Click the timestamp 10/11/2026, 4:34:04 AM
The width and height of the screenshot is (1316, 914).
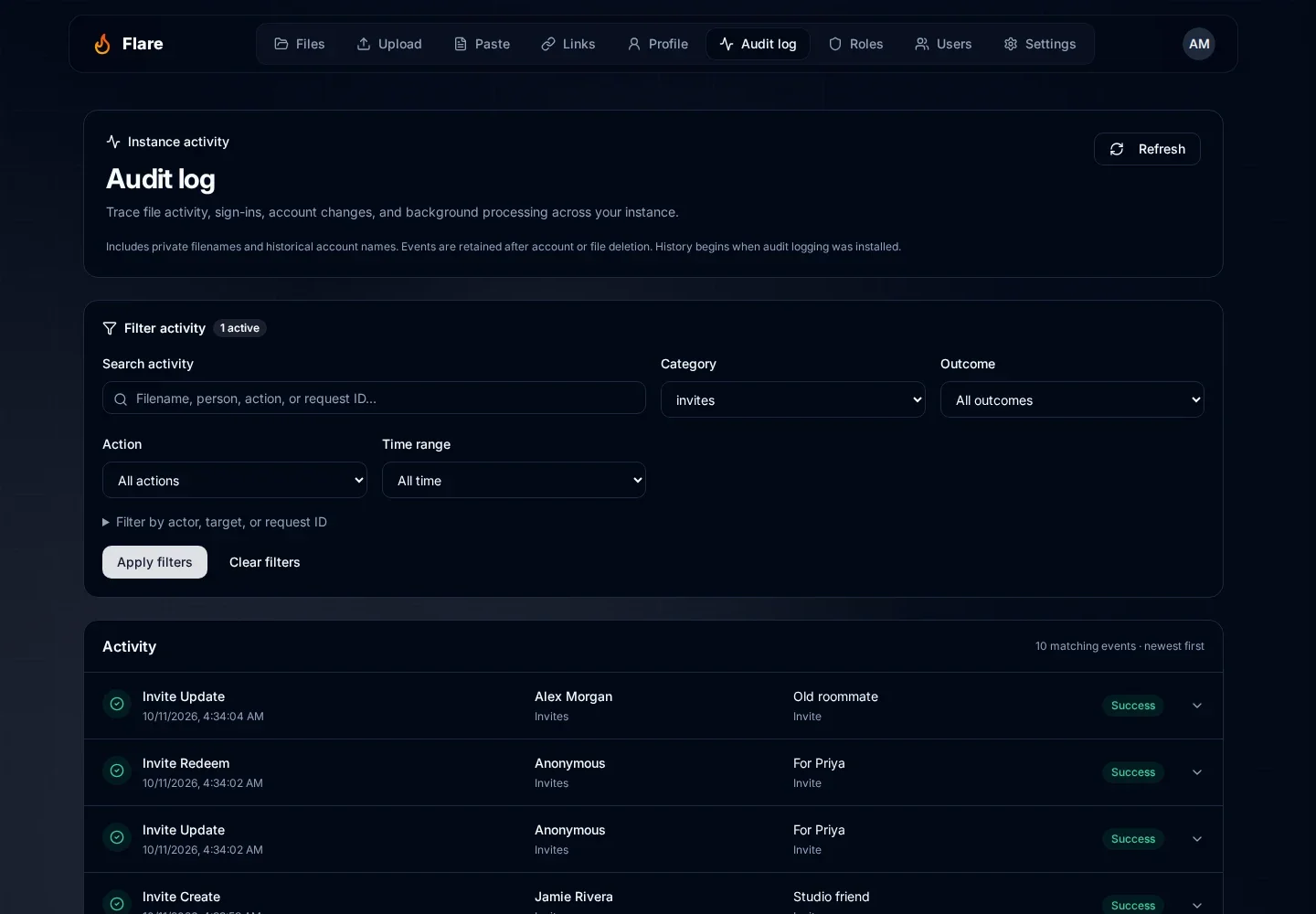203,717
